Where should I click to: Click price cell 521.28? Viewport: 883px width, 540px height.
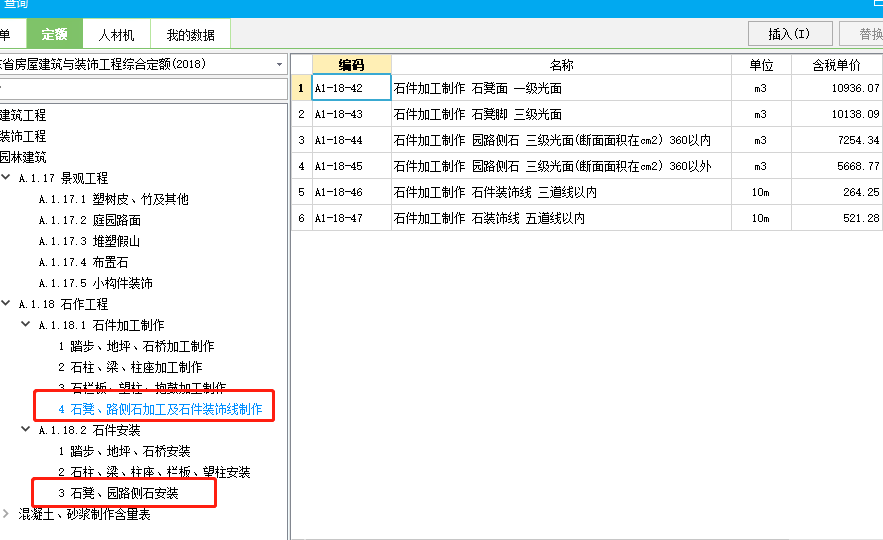837,218
